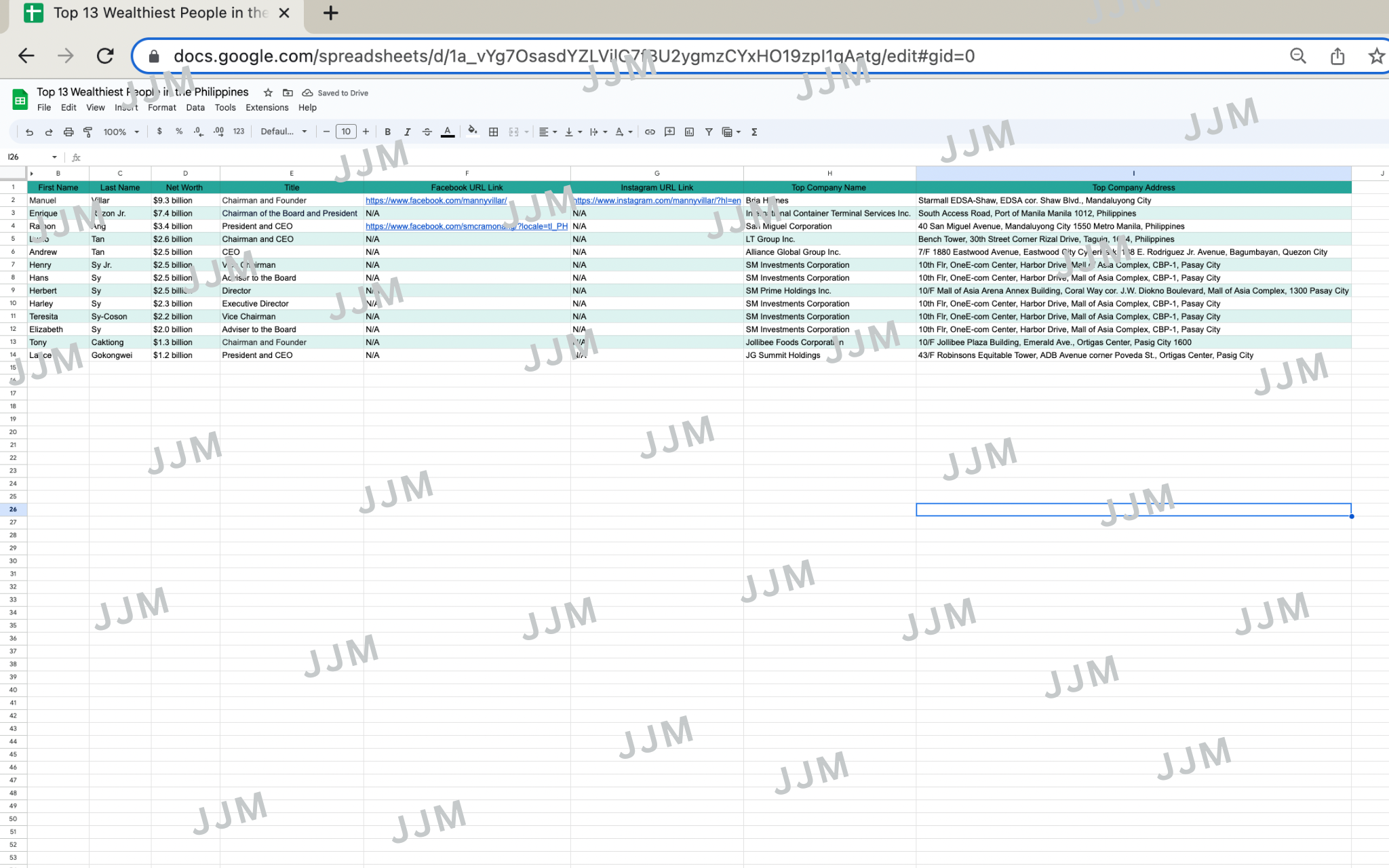Click the undo icon in the toolbar
Screen dimensions: 1389x868
29,132
